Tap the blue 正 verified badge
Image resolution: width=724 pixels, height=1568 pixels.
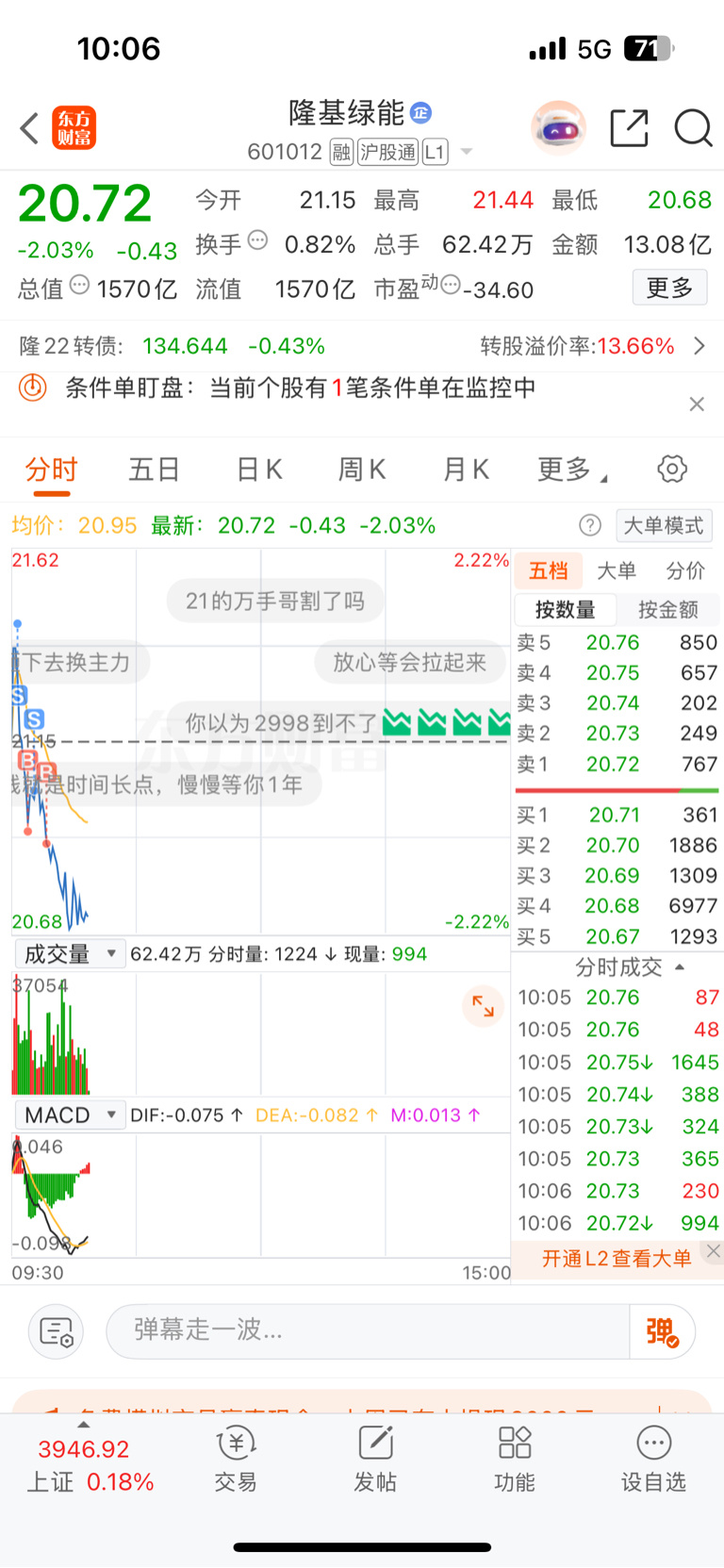420,113
